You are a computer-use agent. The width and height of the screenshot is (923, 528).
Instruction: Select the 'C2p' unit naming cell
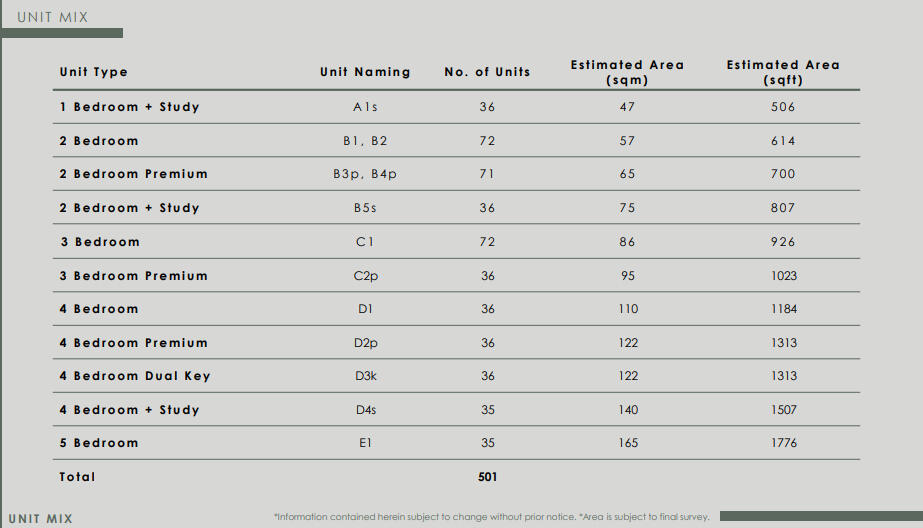tap(365, 276)
